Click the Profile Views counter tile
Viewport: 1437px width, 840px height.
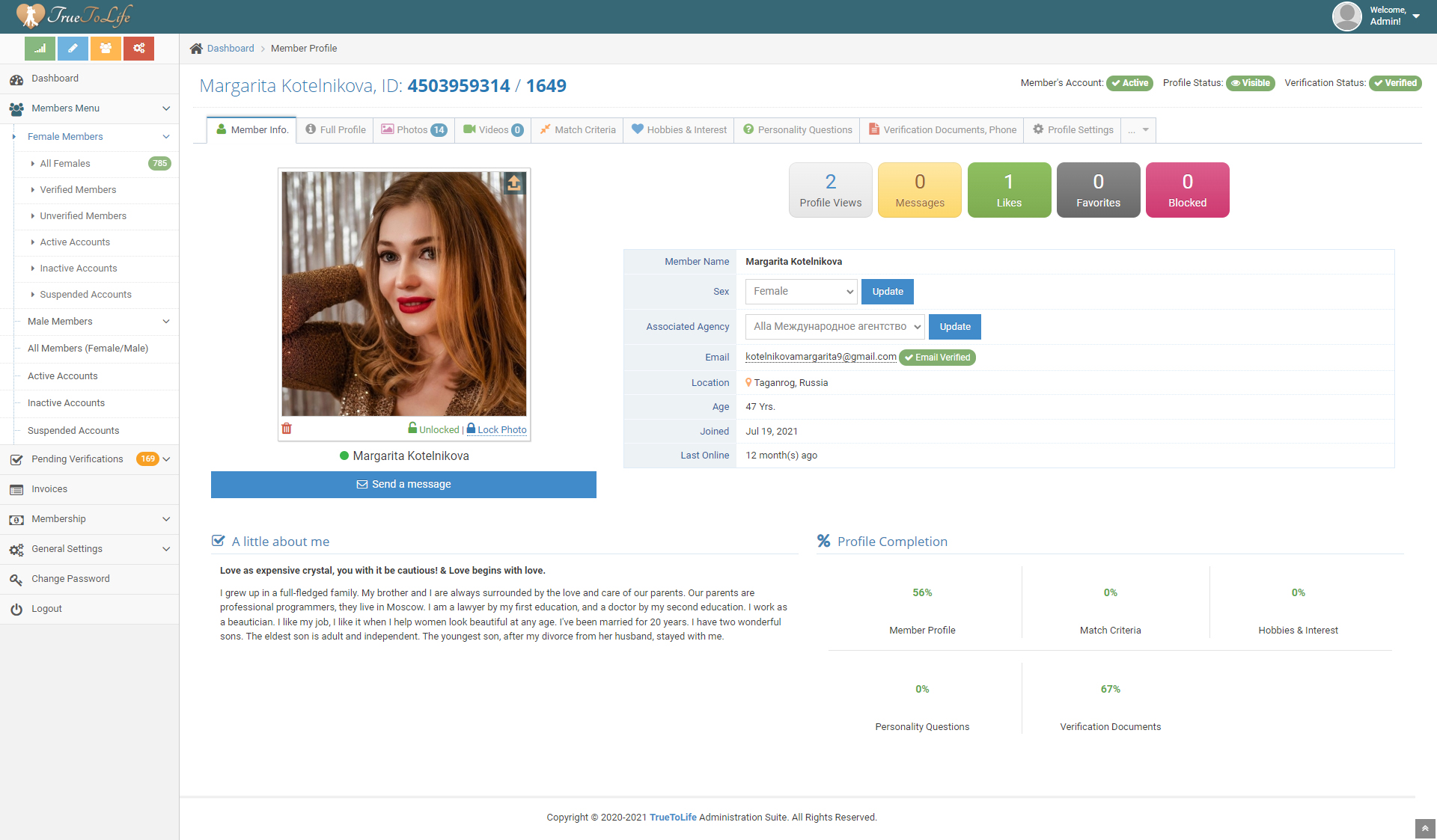[x=831, y=190]
